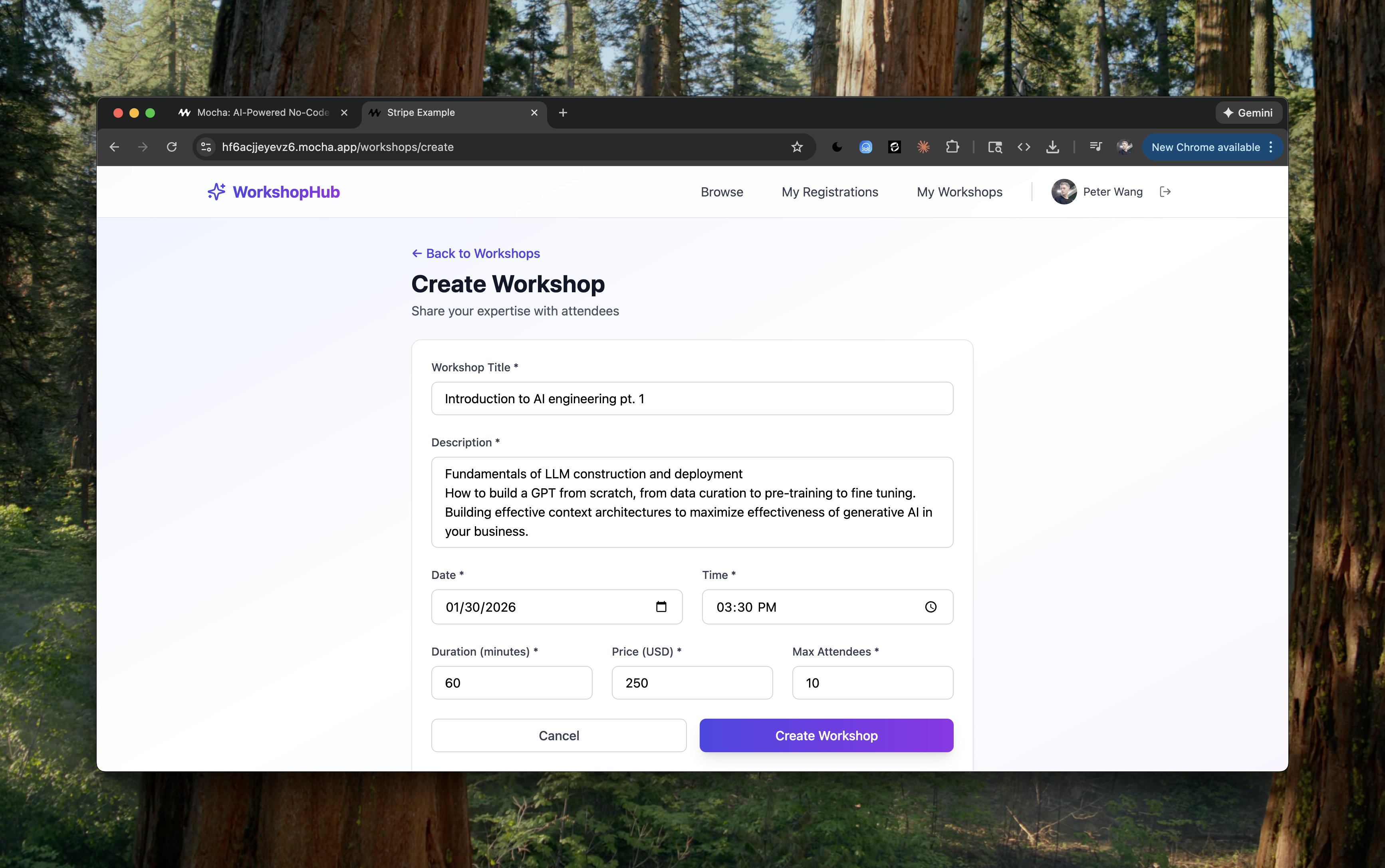Viewport: 1385px width, 868px height.
Task: Click the logout icon next to Peter Wang
Action: tap(1165, 192)
